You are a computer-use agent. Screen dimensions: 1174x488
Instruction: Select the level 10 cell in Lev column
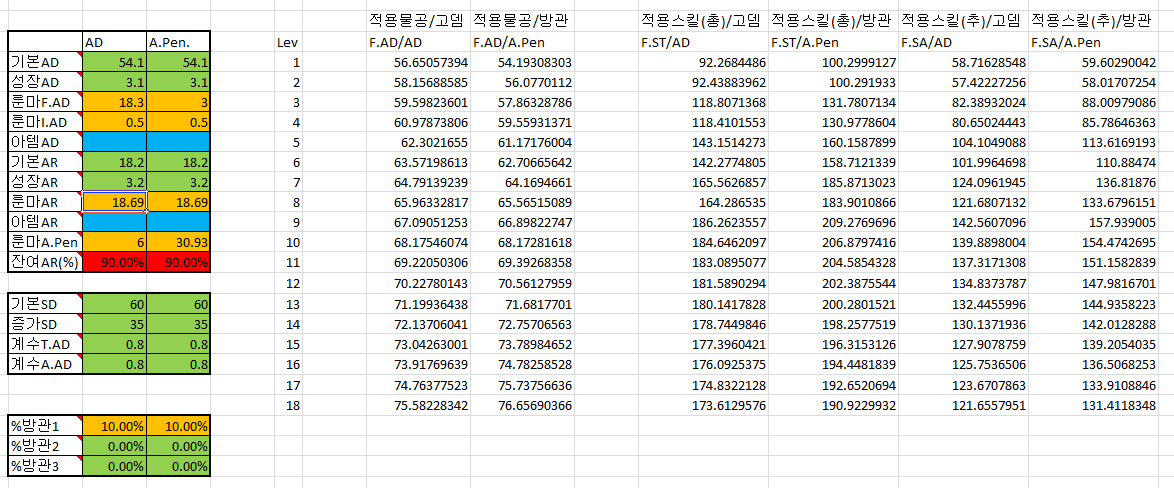287,243
